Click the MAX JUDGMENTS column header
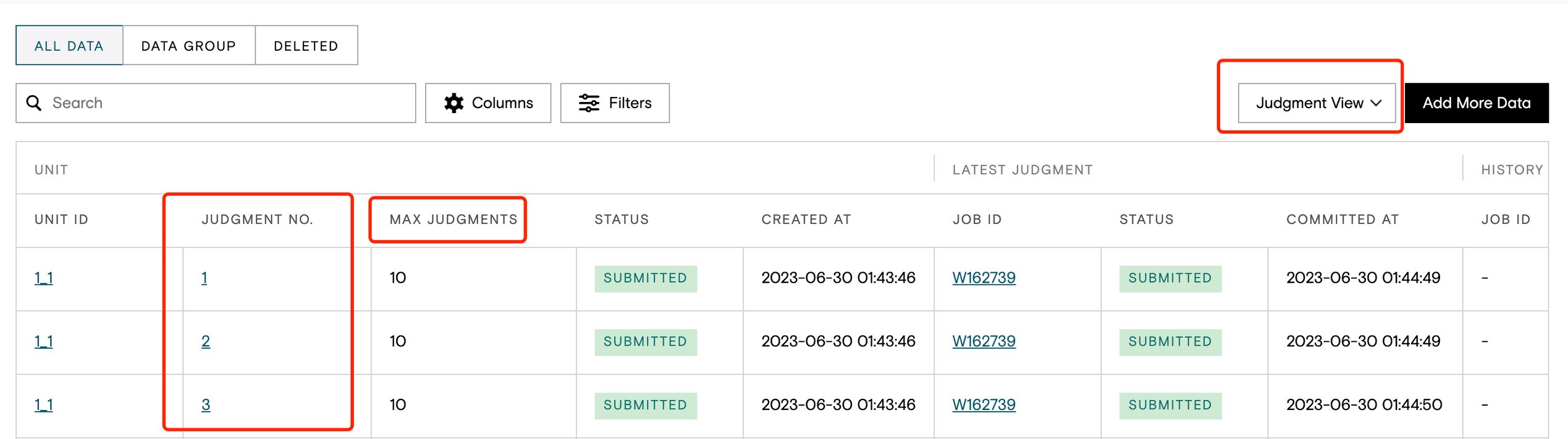Viewport: 1568px width, 439px height. tap(453, 219)
